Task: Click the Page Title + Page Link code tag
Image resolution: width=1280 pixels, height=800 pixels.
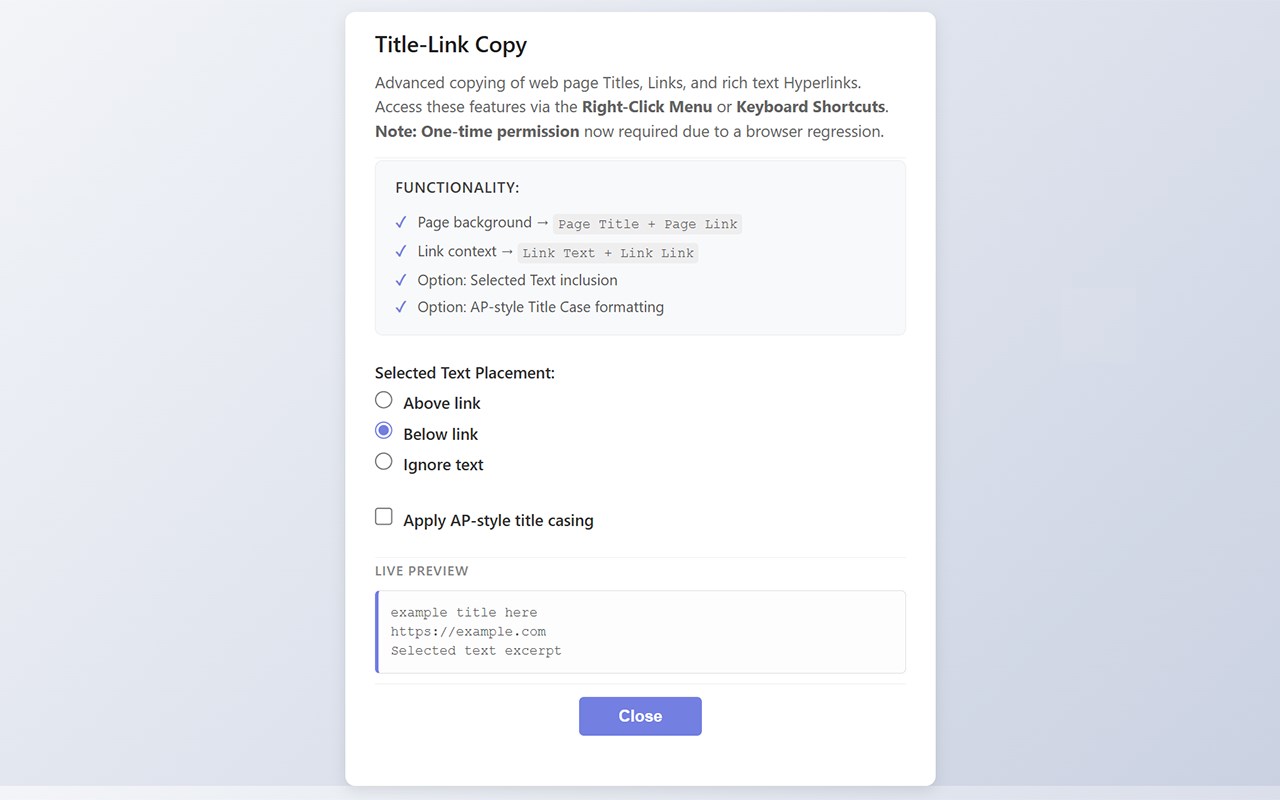Action: click(648, 224)
